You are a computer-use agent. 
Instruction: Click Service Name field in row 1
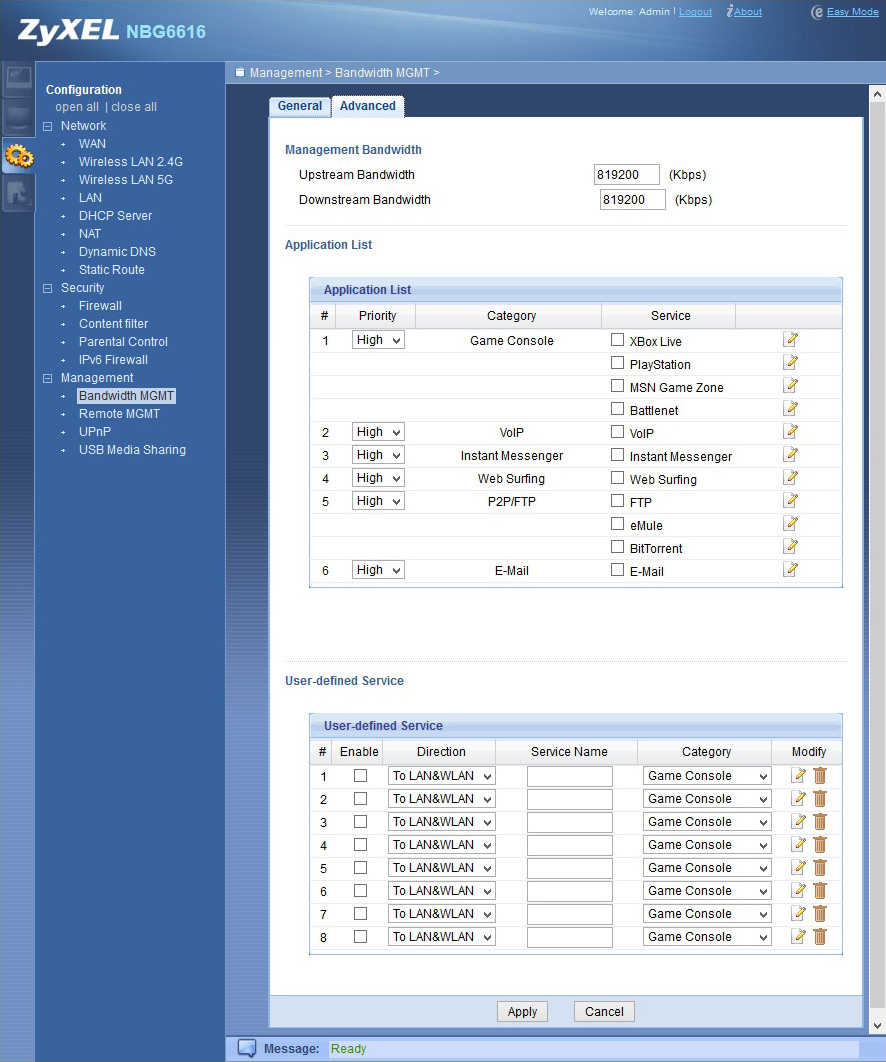pos(570,776)
